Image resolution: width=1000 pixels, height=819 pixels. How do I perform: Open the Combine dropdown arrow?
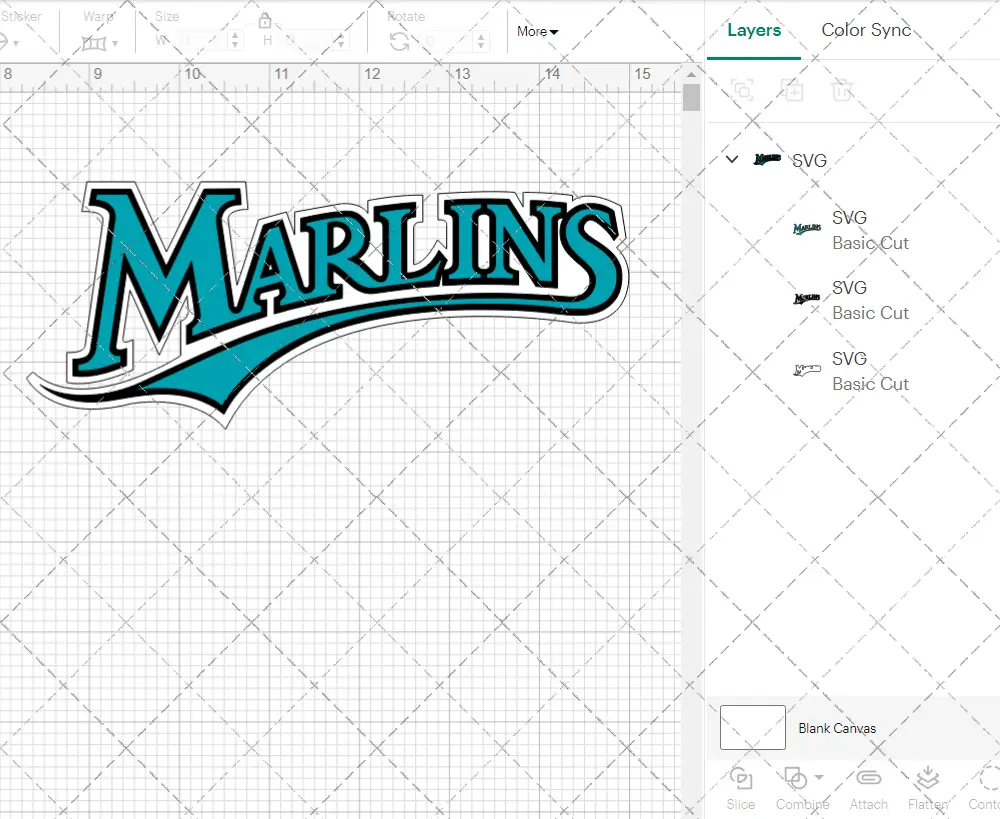pyautogui.click(x=820, y=777)
